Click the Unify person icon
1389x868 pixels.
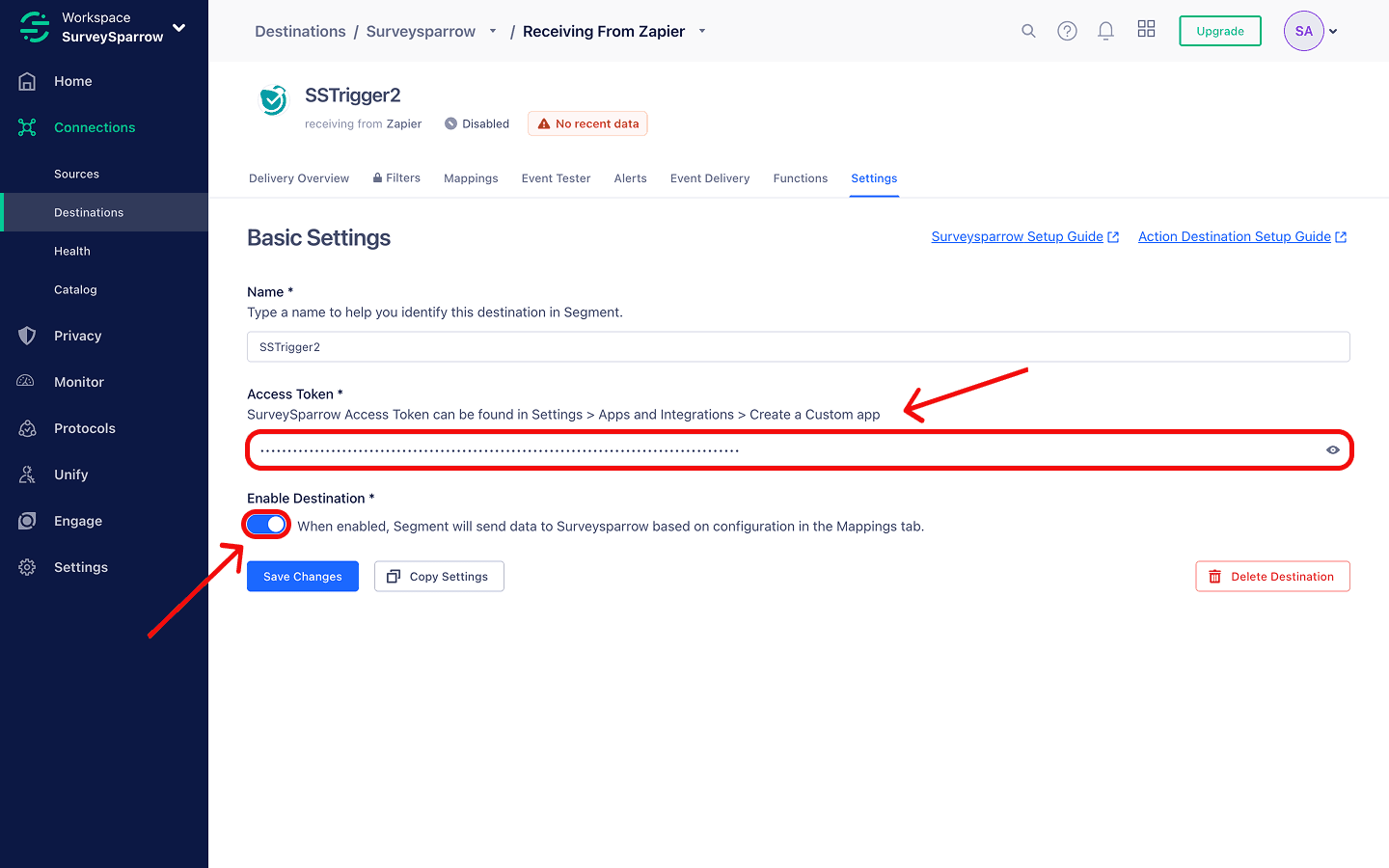[x=27, y=475]
